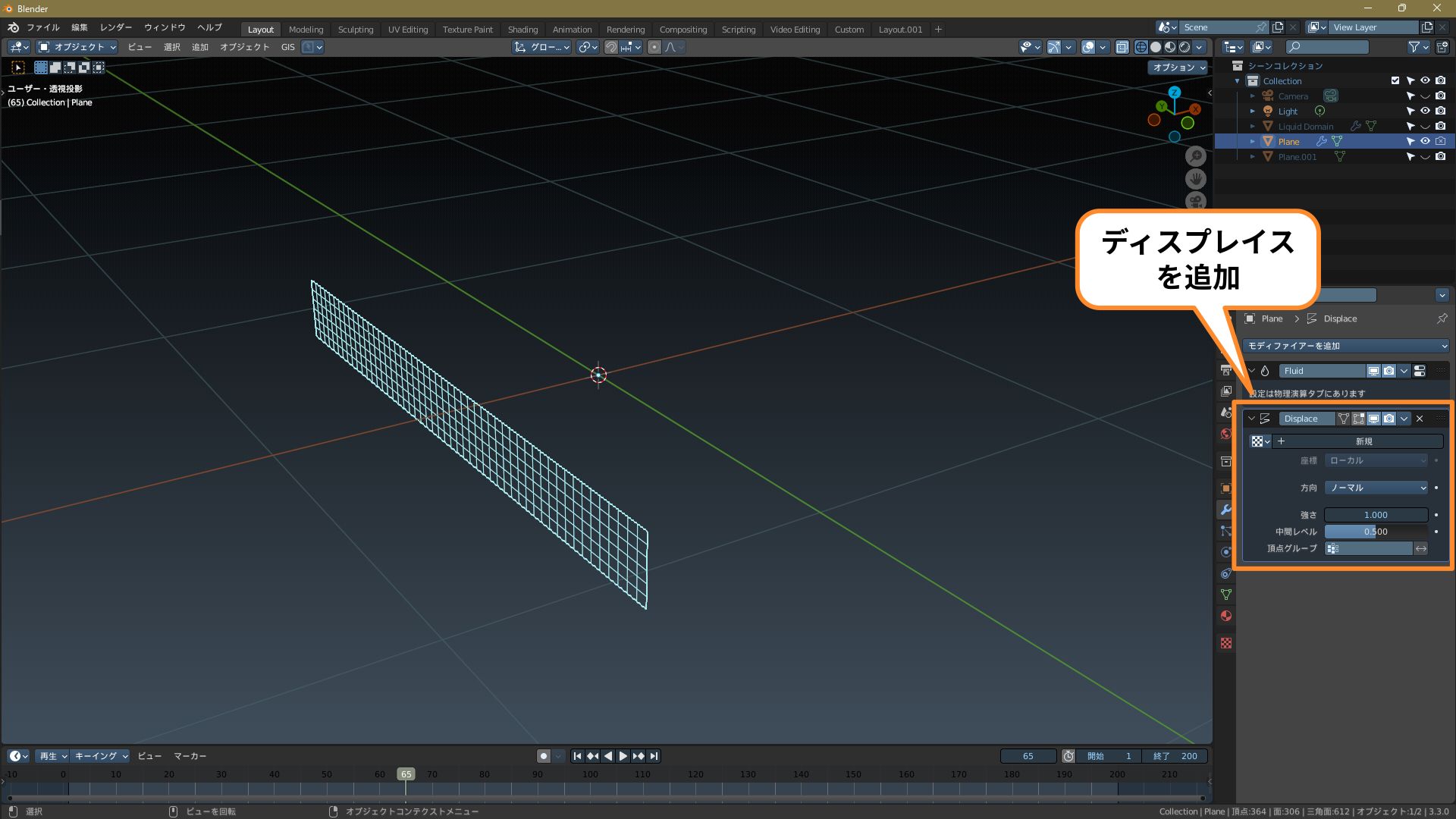Toggle Collection exclude checkbox in outliner
Viewport: 1456px width, 819px height.
click(x=1395, y=81)
